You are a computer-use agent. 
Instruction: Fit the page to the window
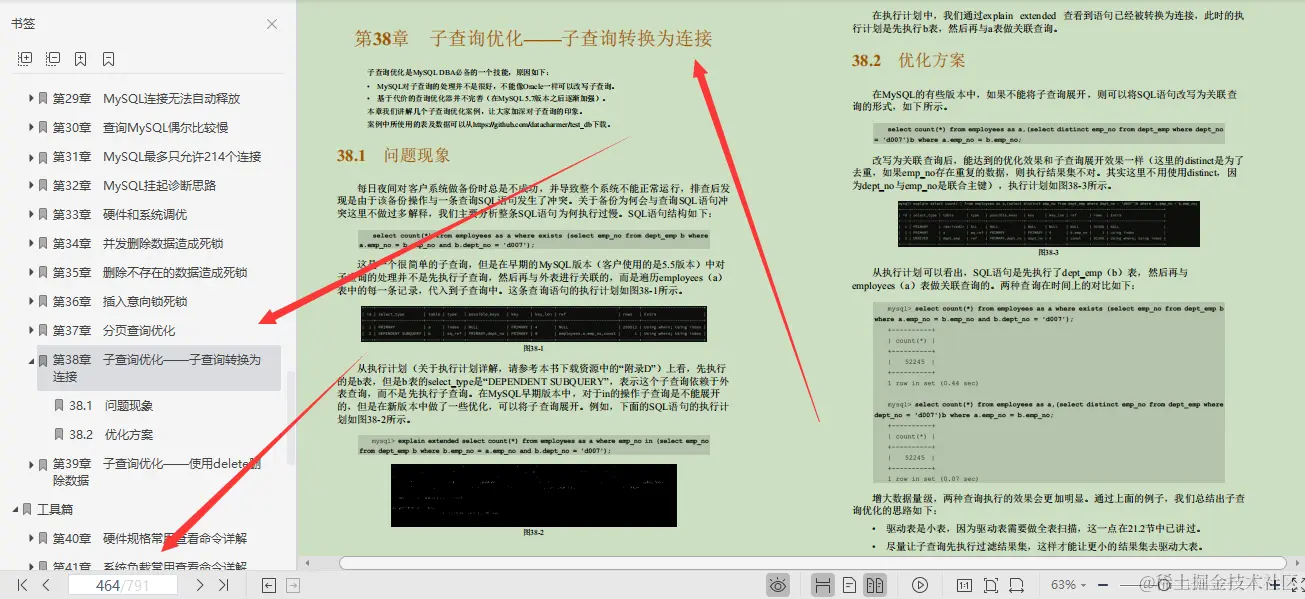(x=991, y=585)
